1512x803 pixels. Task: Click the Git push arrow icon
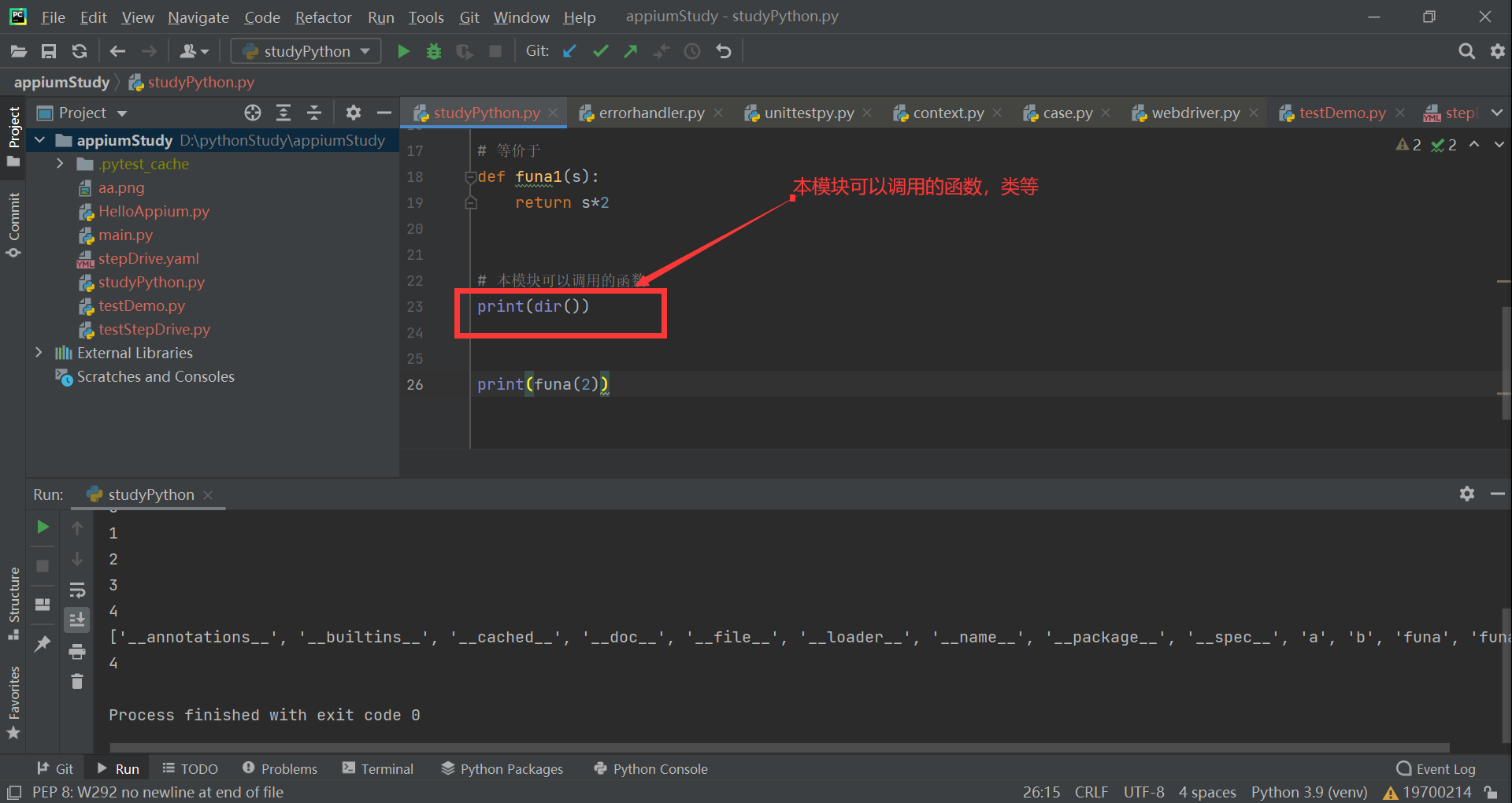click(631, 51)
